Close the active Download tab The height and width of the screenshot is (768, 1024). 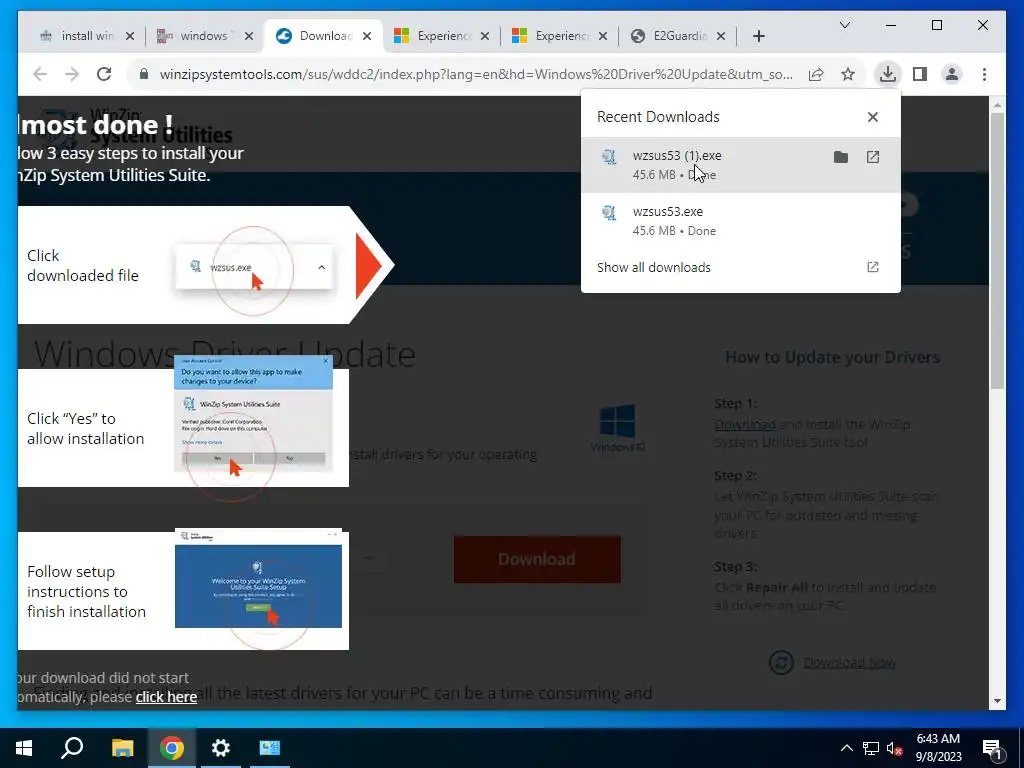pyautogui.click(x=367, y=36)
